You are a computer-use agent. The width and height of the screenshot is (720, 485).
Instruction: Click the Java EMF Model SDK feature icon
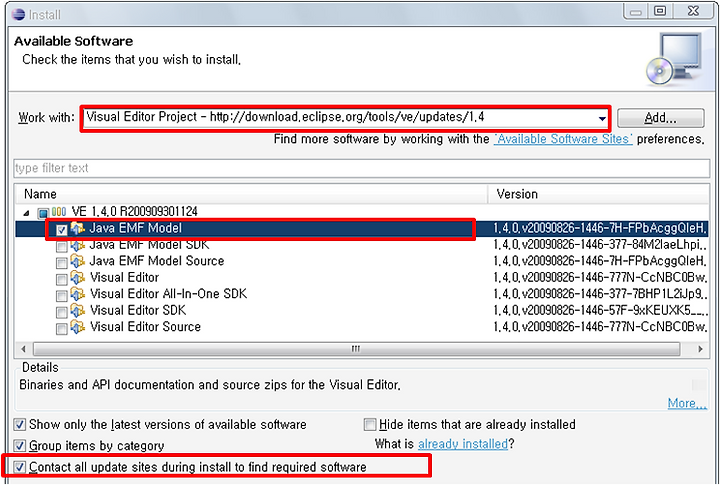(x=78, y=245)
